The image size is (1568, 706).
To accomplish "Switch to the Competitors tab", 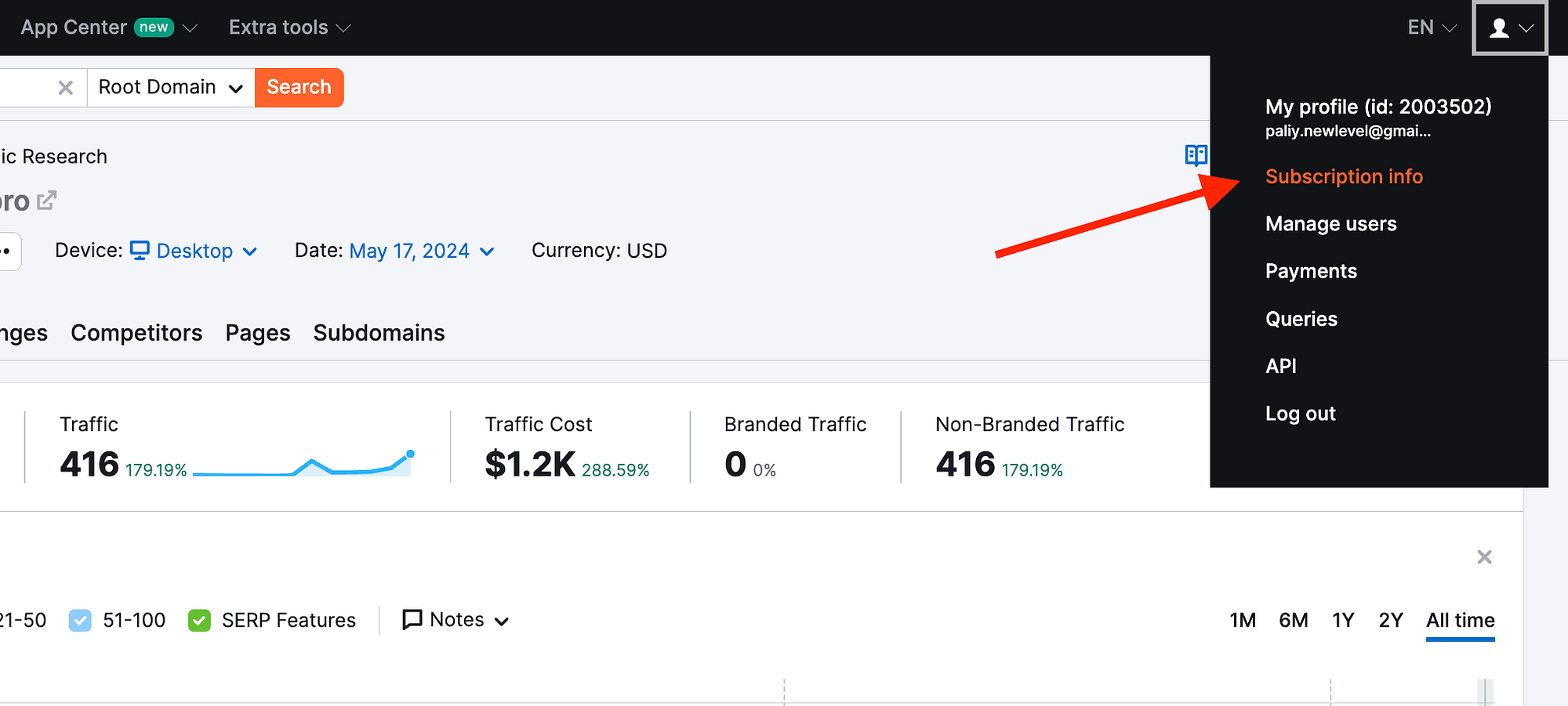I will point(136,332).
